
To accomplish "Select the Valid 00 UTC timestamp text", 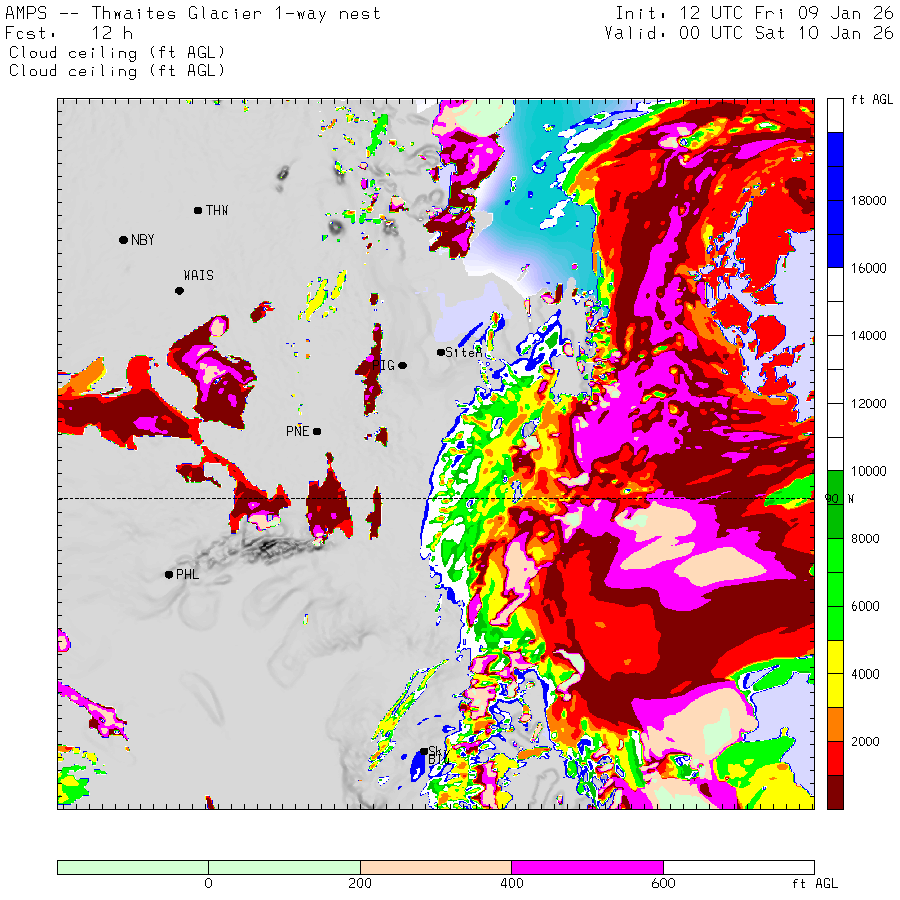I will (748, 33).
